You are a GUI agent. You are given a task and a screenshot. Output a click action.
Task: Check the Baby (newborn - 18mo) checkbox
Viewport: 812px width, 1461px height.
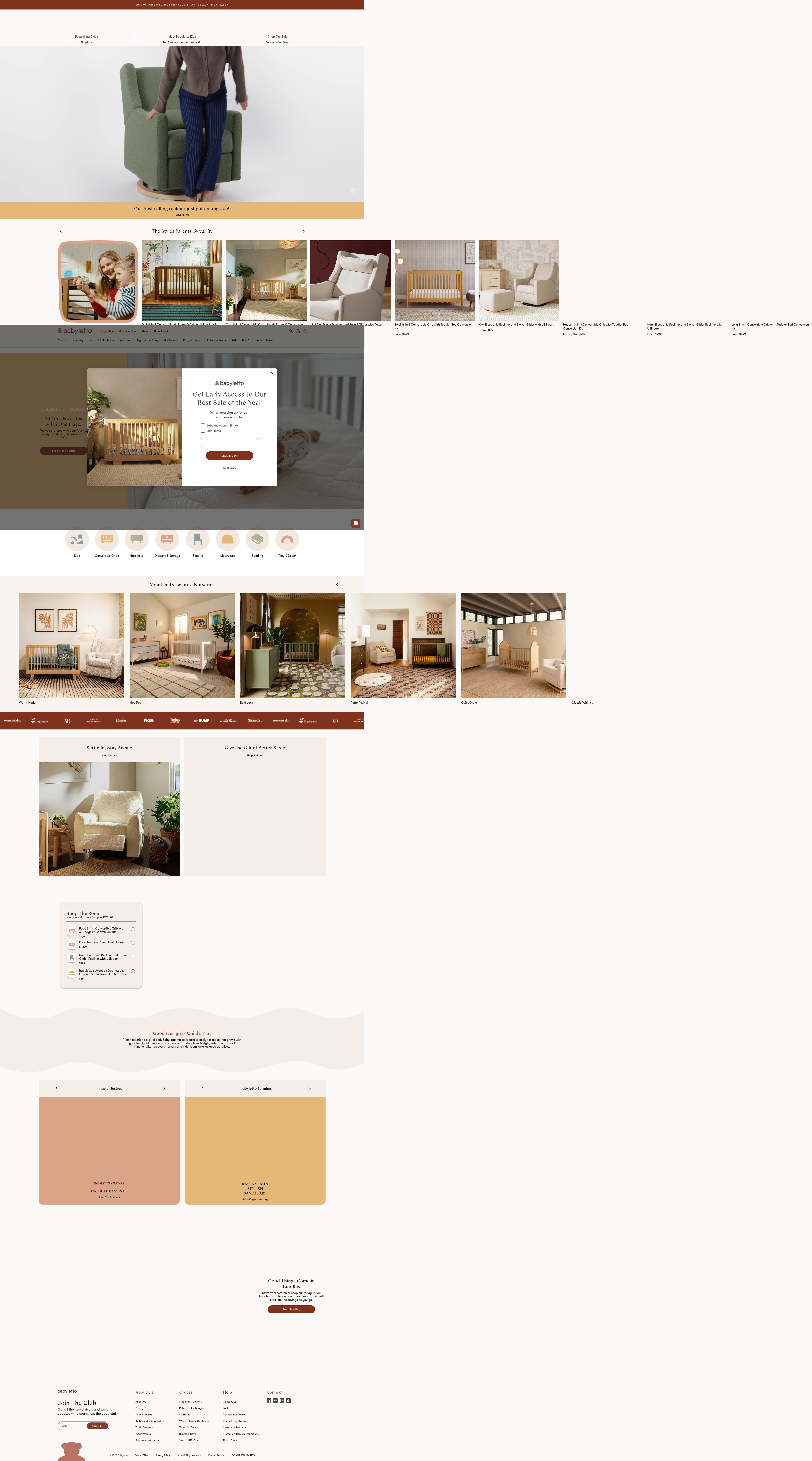(203, 425)
